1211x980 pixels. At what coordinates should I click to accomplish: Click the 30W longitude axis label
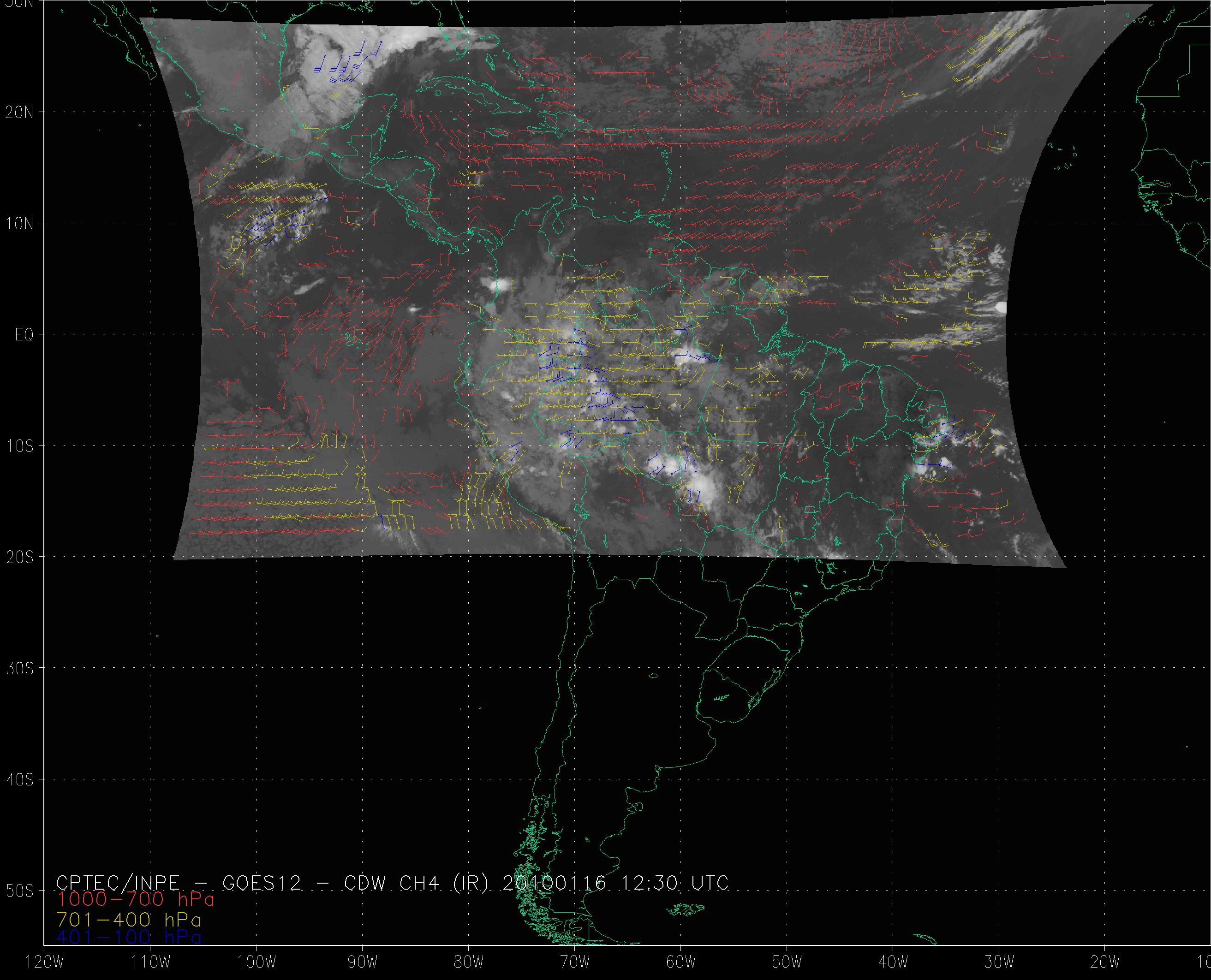(x=999, y=962)
